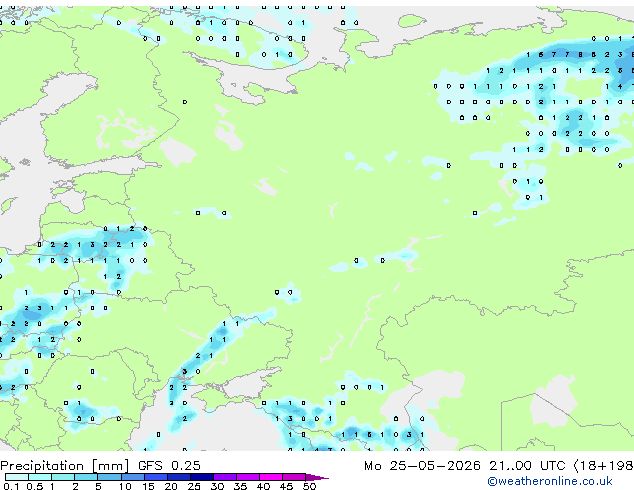Select the "50" legend value label
The image size is (634, 490).
tap(309, 486)
